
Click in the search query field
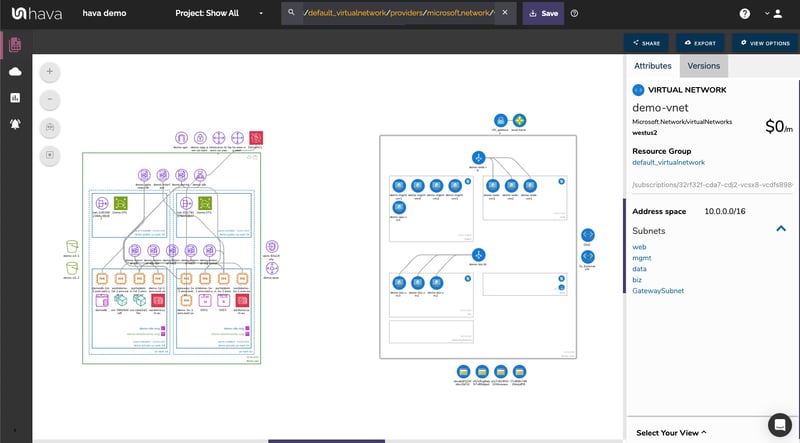[395, 14]
